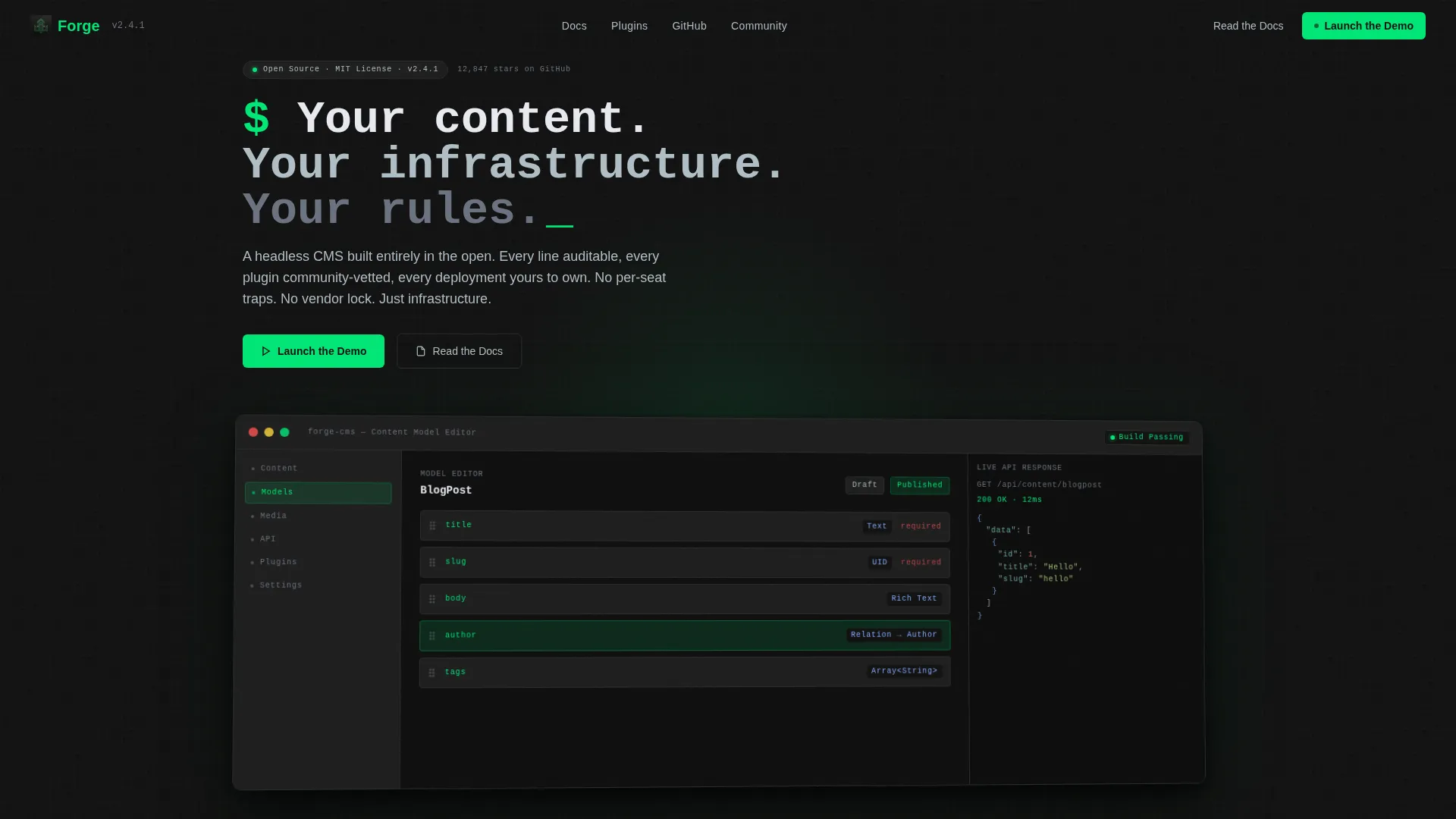This screenshot has height=819, width=1456.
Task: Click the forge-cms — Content Model Editor title
Action: 392,432
